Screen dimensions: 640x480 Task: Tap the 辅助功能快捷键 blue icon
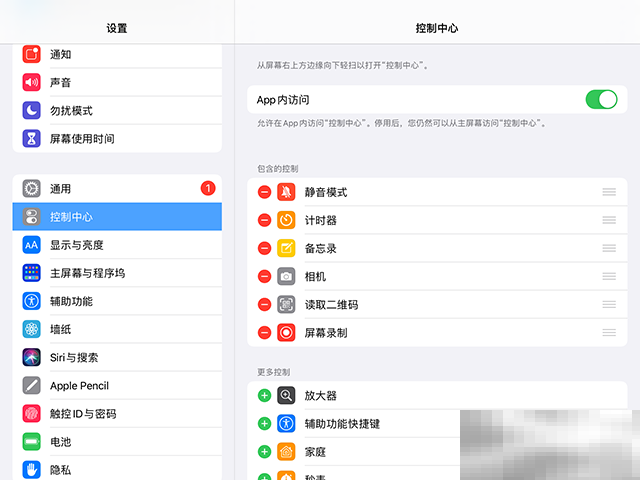286,424
